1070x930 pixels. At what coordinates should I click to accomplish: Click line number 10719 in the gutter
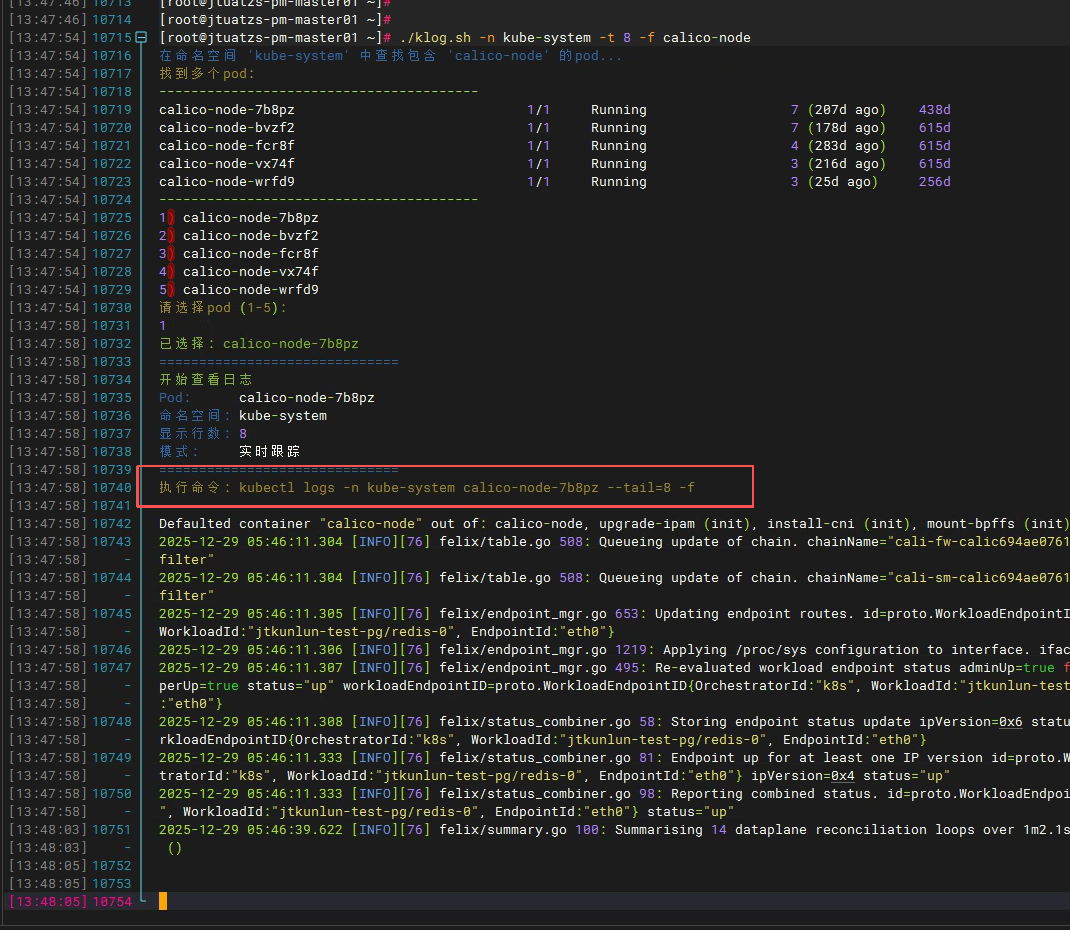112,110
